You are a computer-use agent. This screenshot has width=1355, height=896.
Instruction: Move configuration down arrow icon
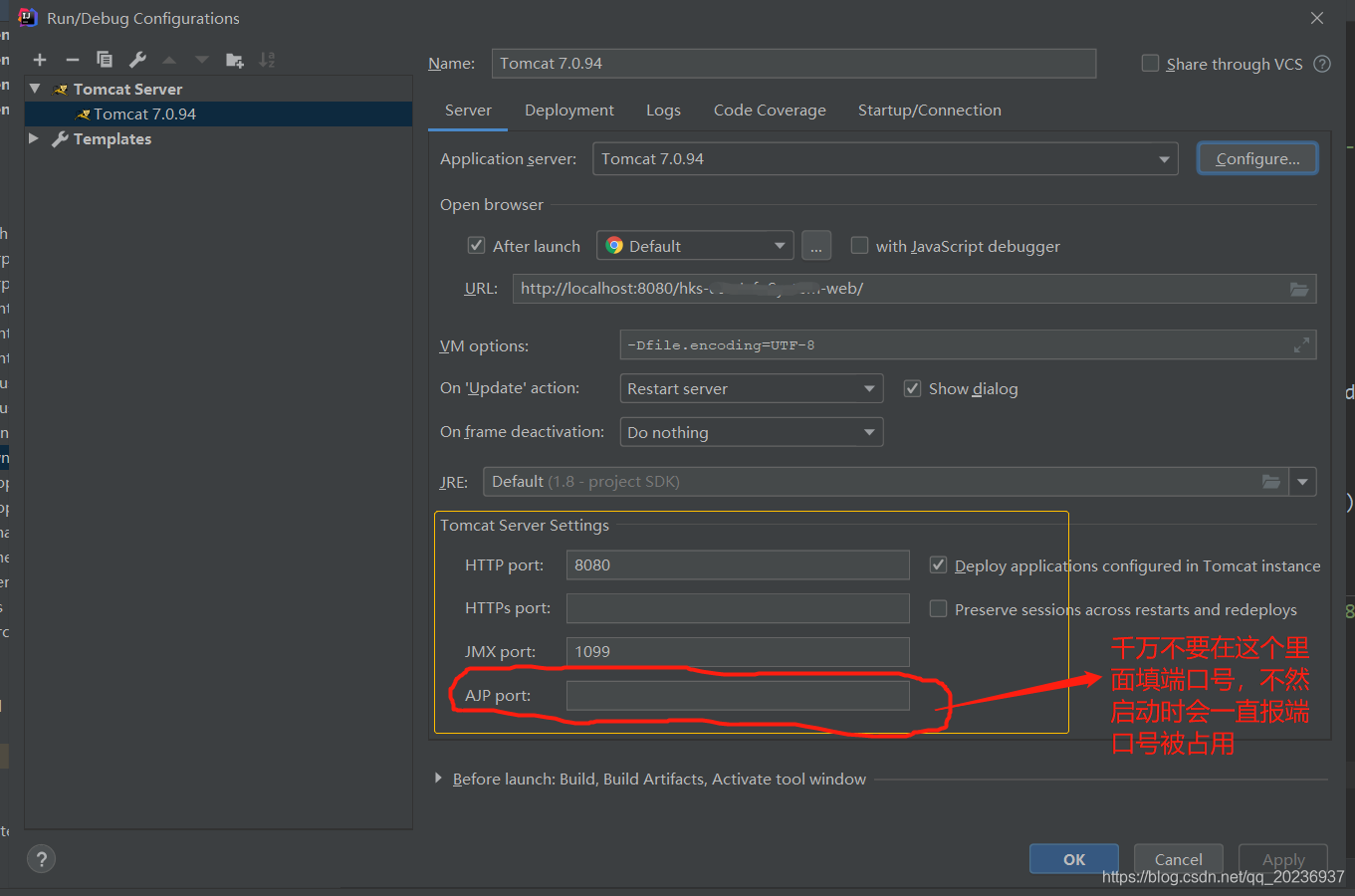tap(202, 60)
